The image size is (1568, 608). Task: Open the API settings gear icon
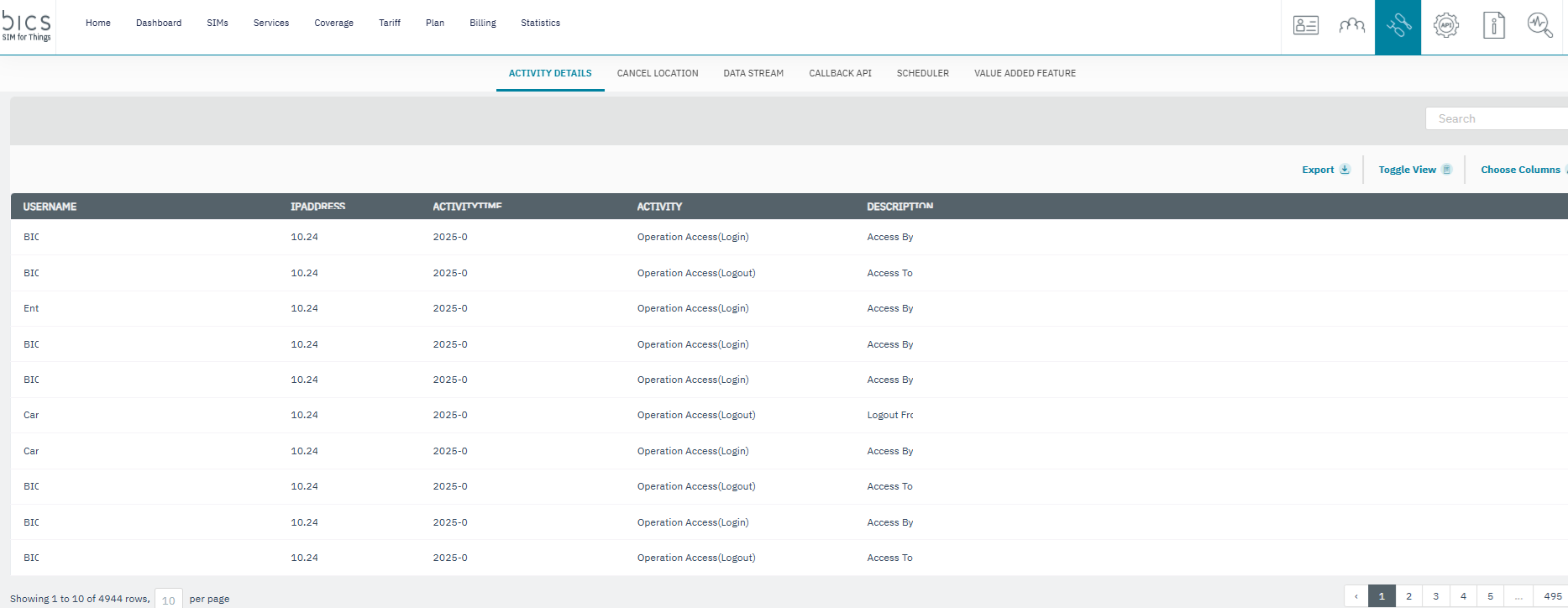click(x=1445, y=26)
